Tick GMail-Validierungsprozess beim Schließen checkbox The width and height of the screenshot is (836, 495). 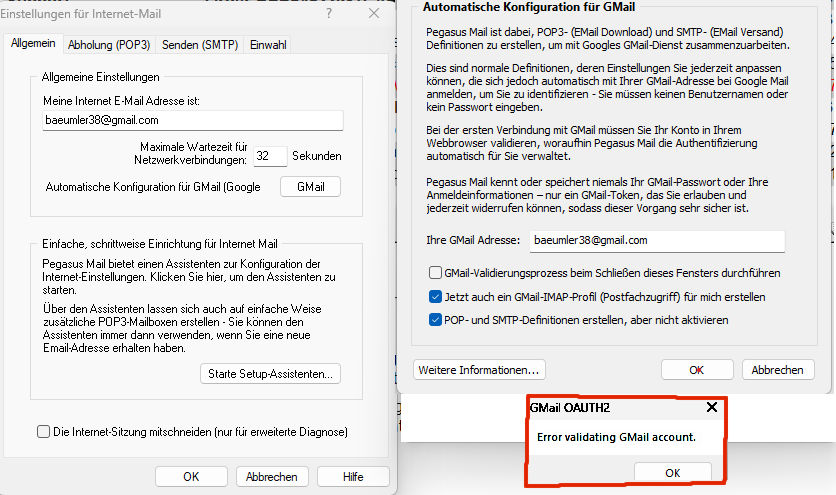coord(435,273)
